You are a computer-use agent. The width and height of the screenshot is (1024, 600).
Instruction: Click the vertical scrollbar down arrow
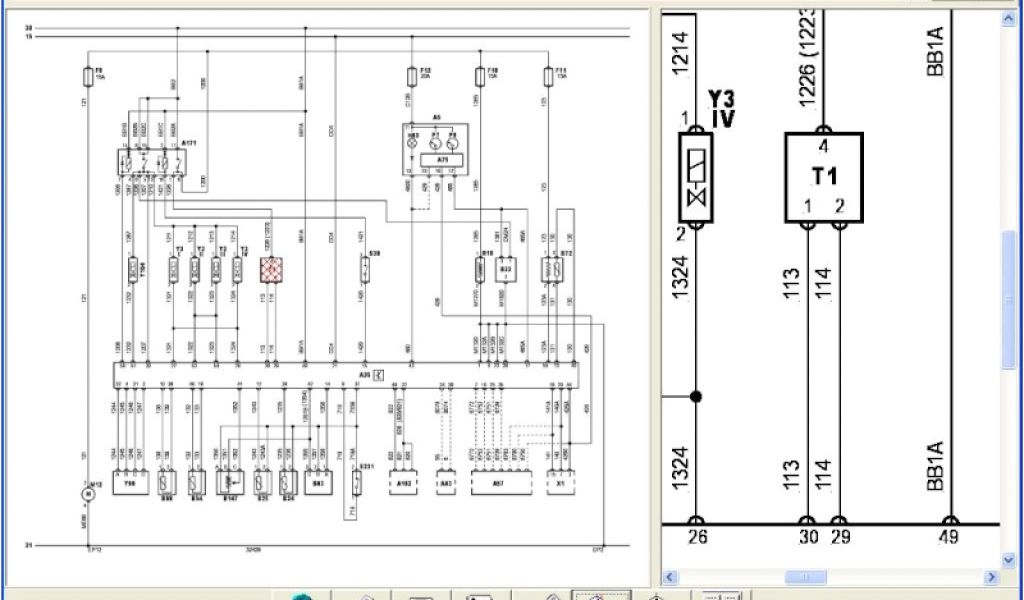pos(1009,561)
